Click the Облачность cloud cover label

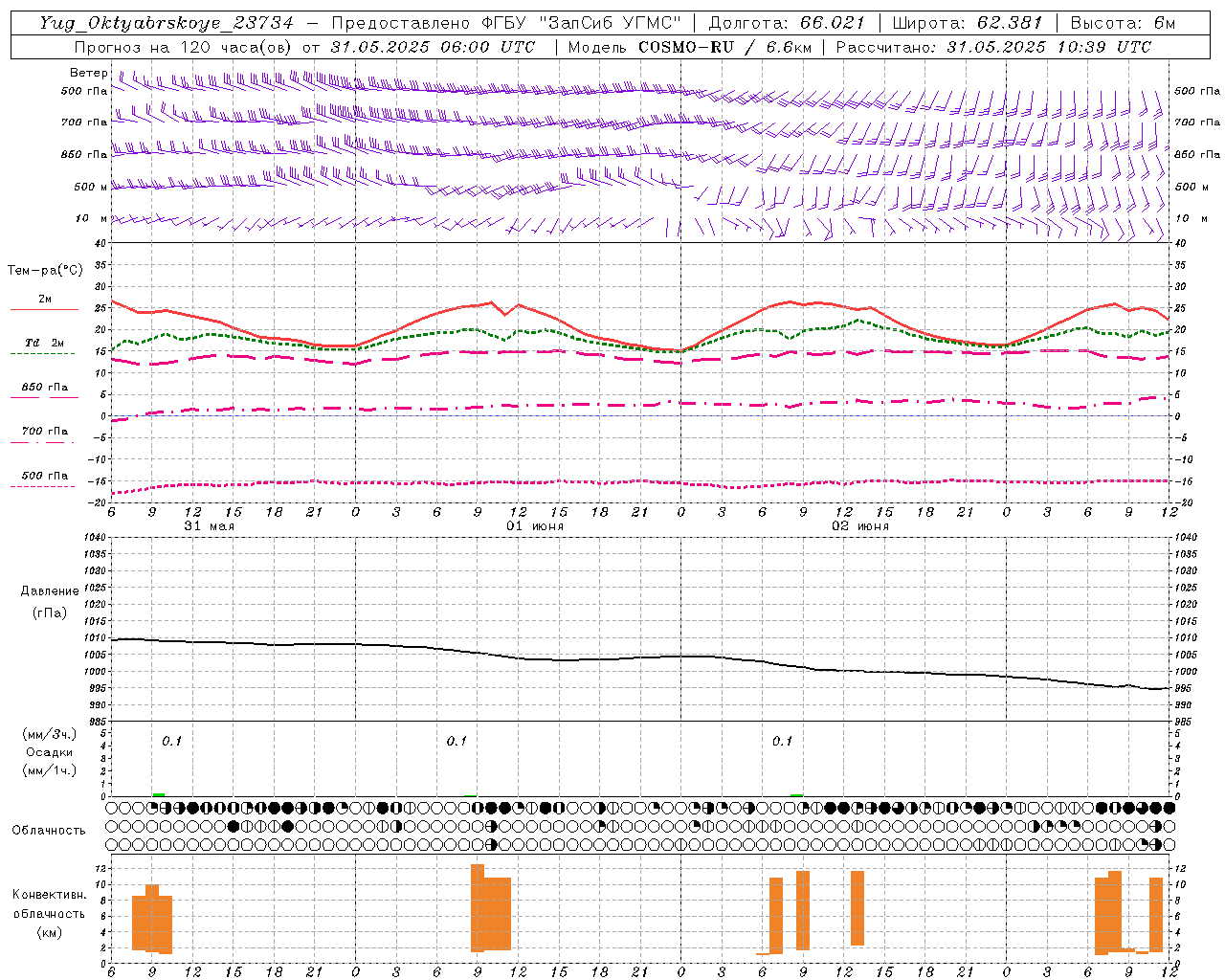pyautogui.click(x=49, y=830)
